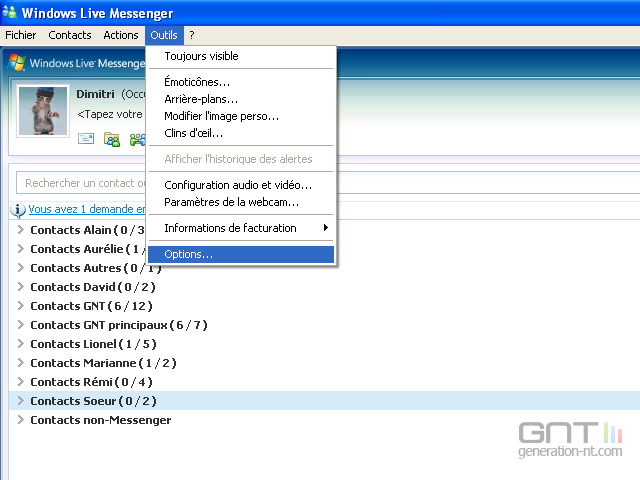Click Options… in the Outils menu

241,254
